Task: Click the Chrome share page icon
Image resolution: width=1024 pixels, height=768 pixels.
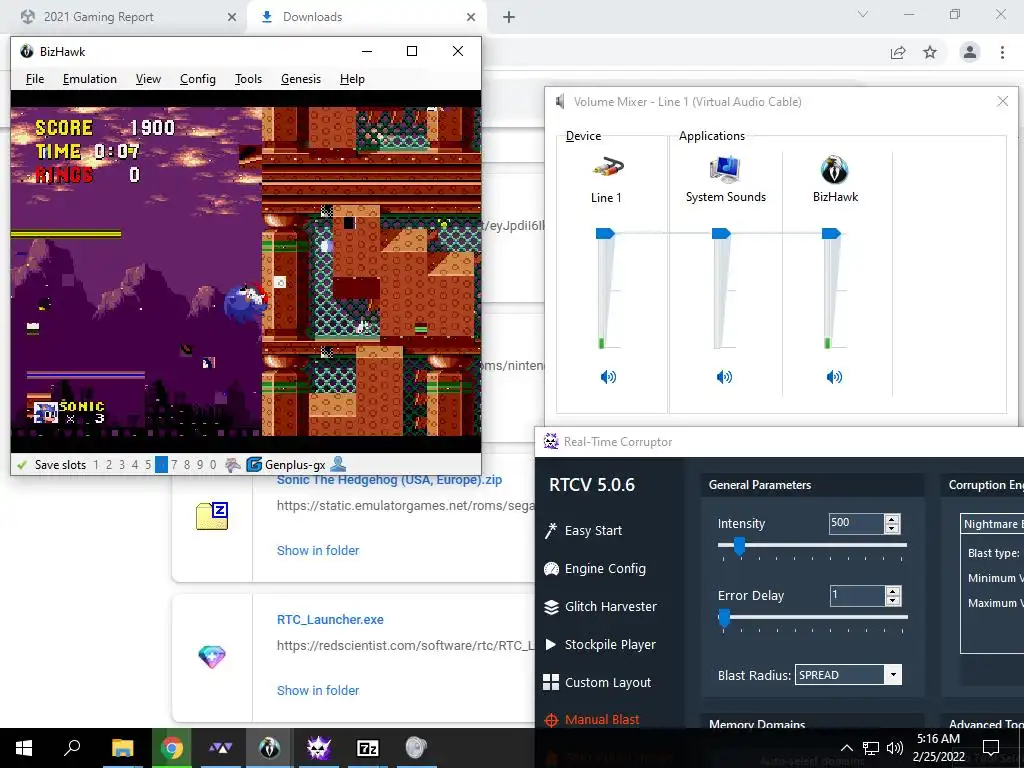Action: pos(898,52)
